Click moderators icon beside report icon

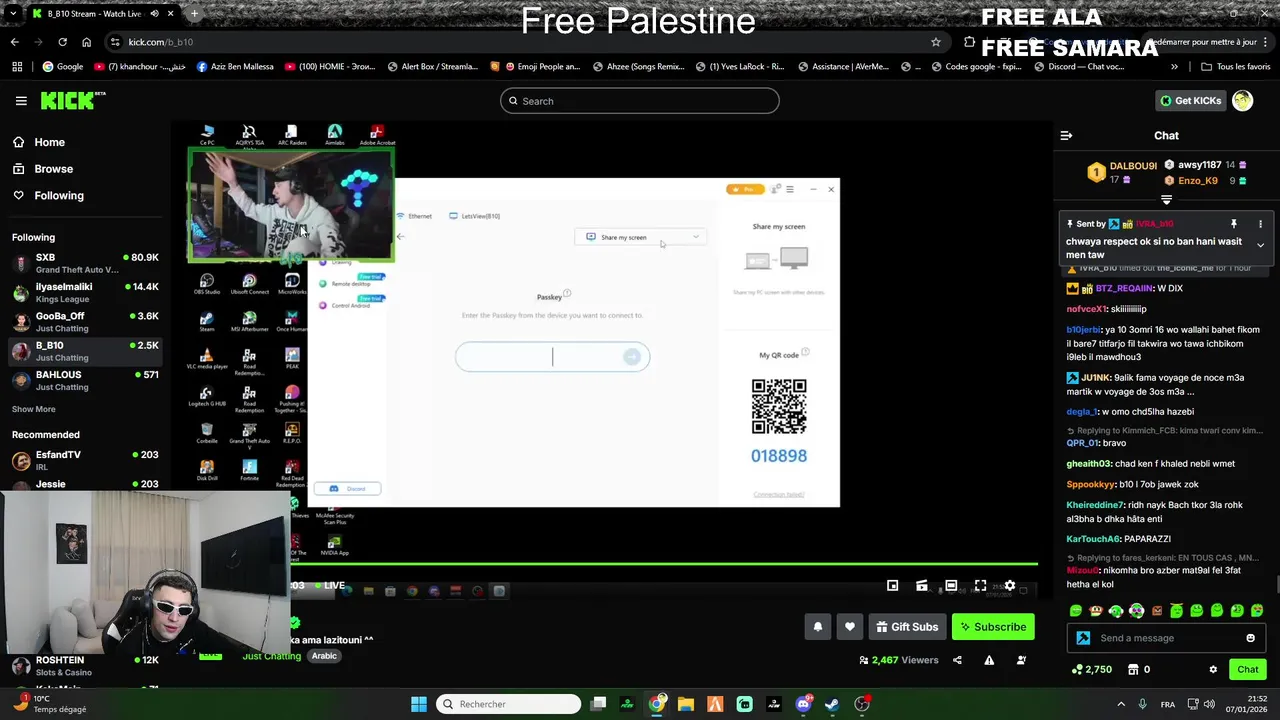(1021, 660)
